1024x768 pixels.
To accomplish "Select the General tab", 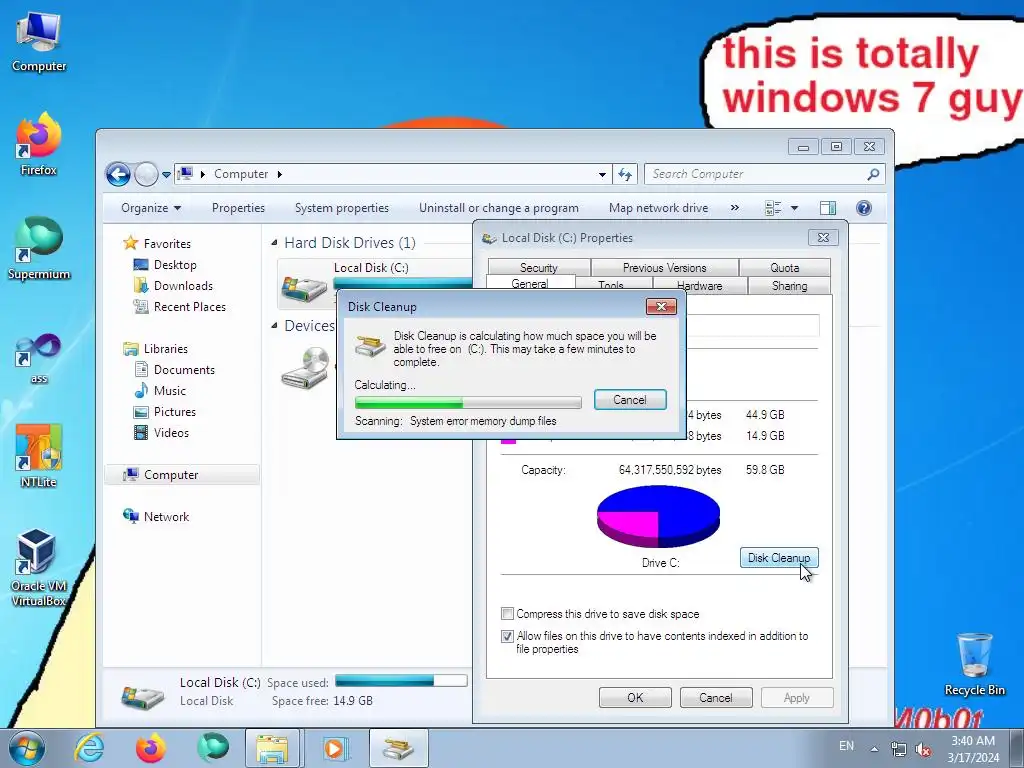I will (x=530, y=283).
